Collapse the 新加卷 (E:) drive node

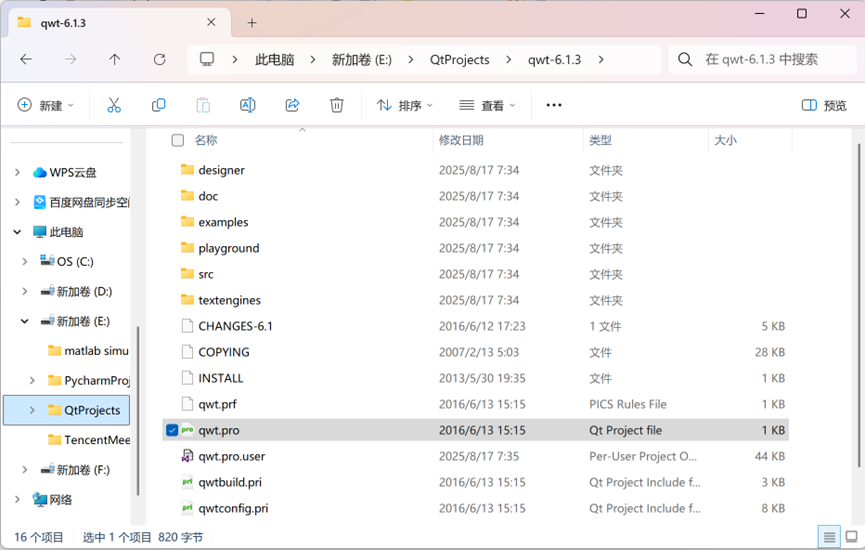pyautogui.click(x=25, y=321)
